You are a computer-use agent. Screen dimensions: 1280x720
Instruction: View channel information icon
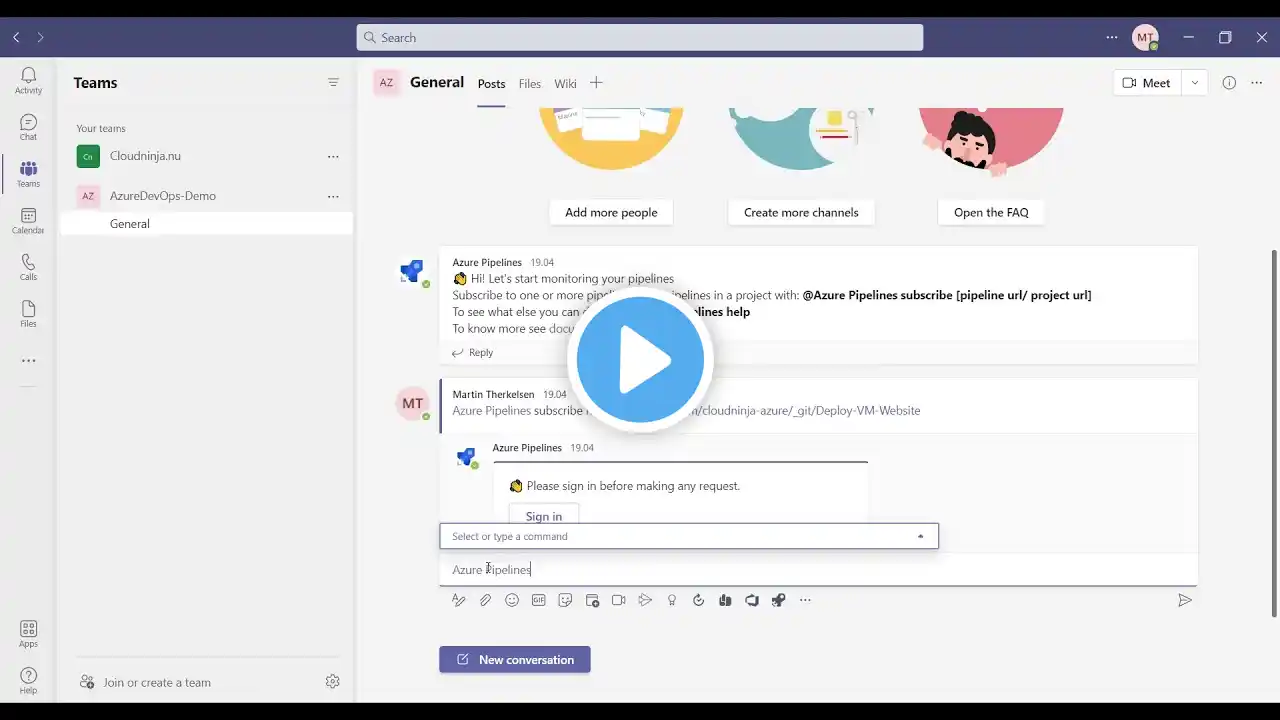click(1229, 83)
